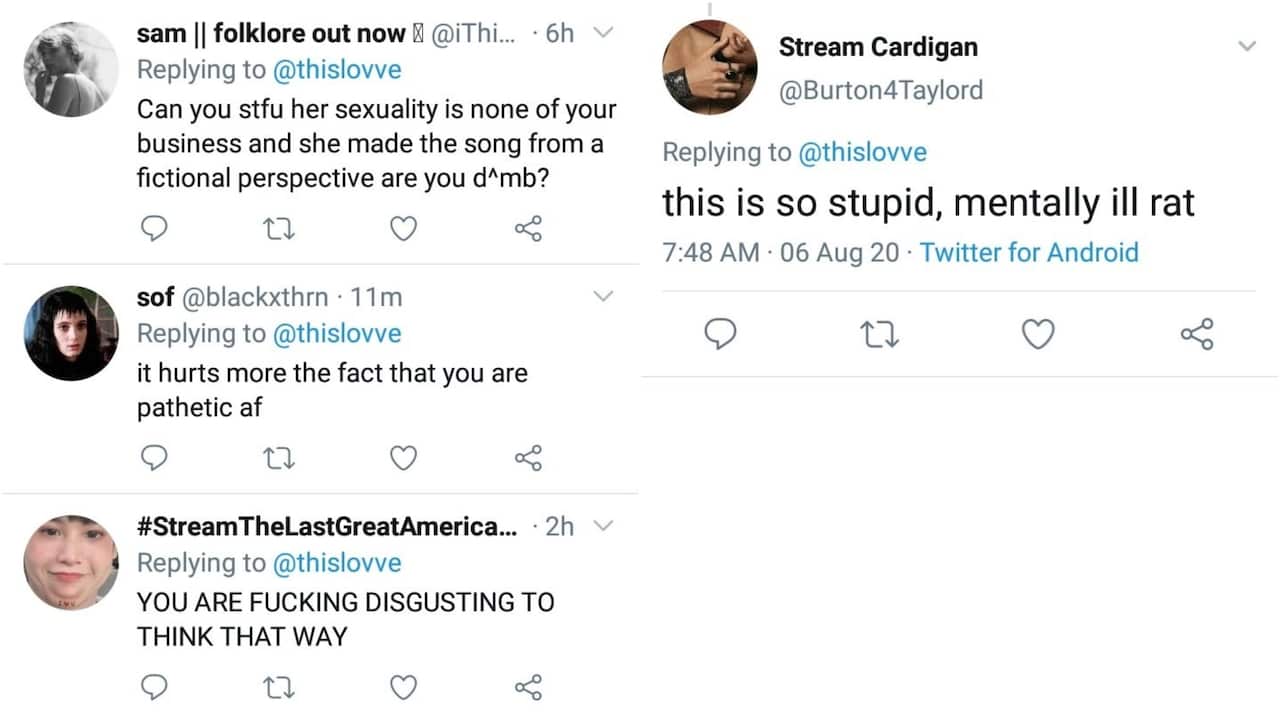Reply to sof's pathetic af tweet

[152, 458]
